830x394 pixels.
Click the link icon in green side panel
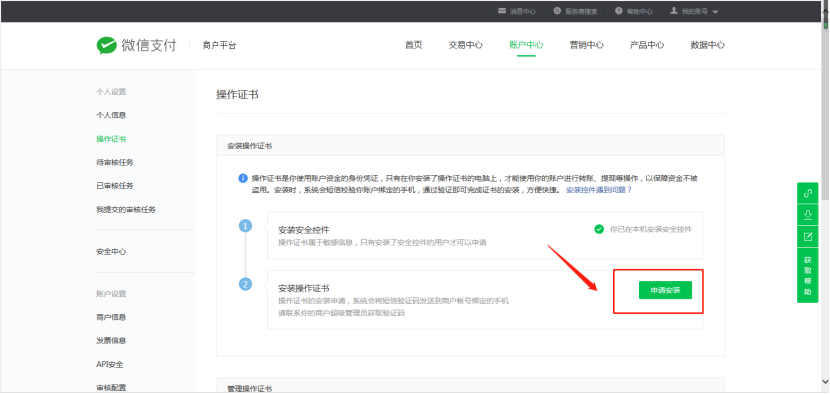(x=808, y=193)
